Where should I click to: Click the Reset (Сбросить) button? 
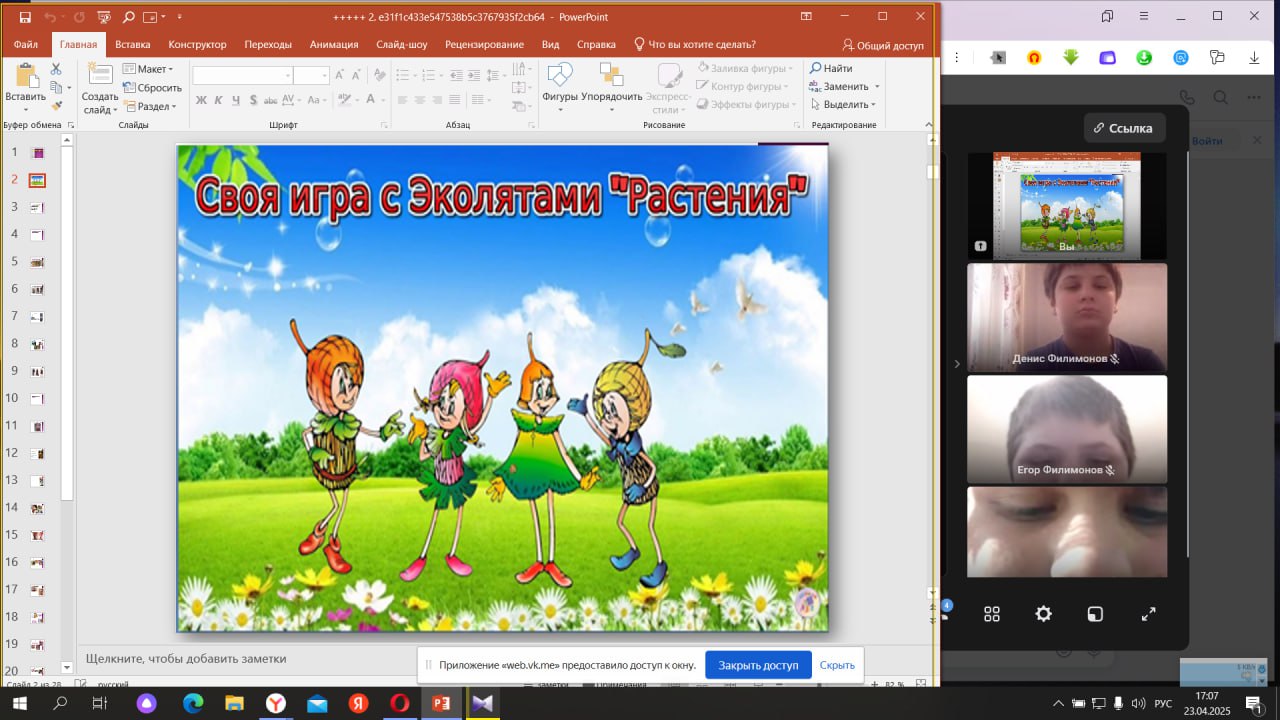tap(153, 87)
